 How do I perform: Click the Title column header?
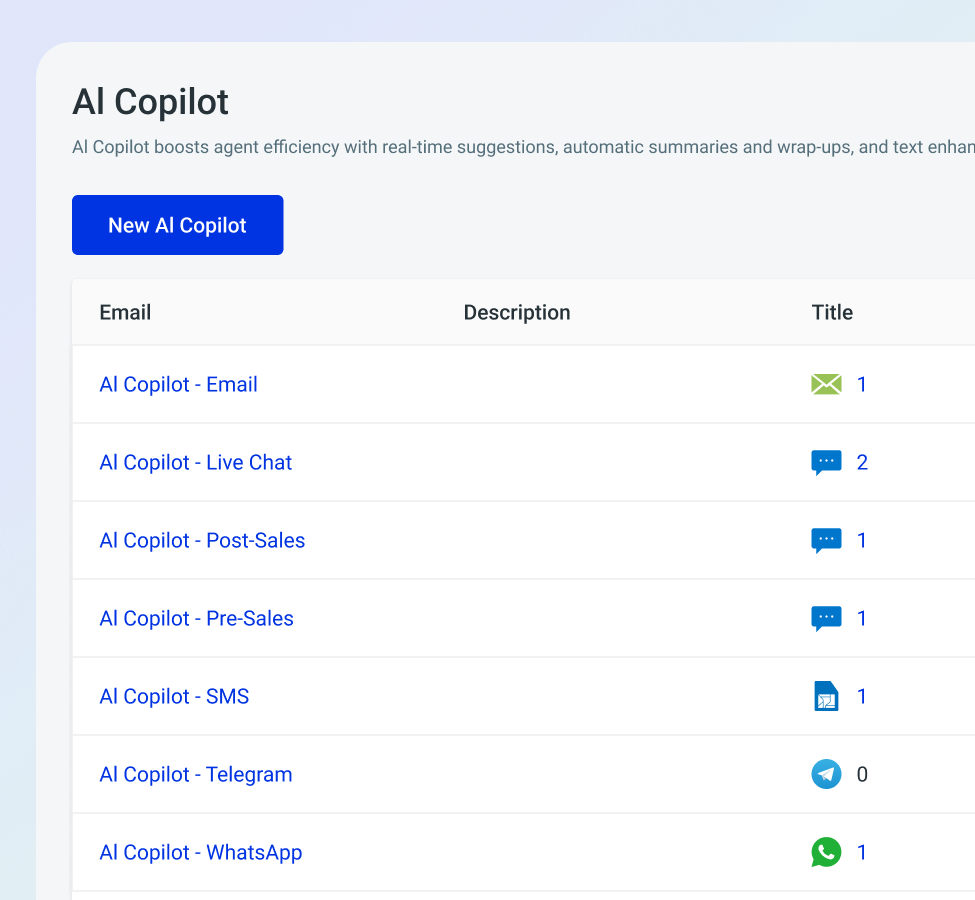pyautogui.click(x=832, y=312)
